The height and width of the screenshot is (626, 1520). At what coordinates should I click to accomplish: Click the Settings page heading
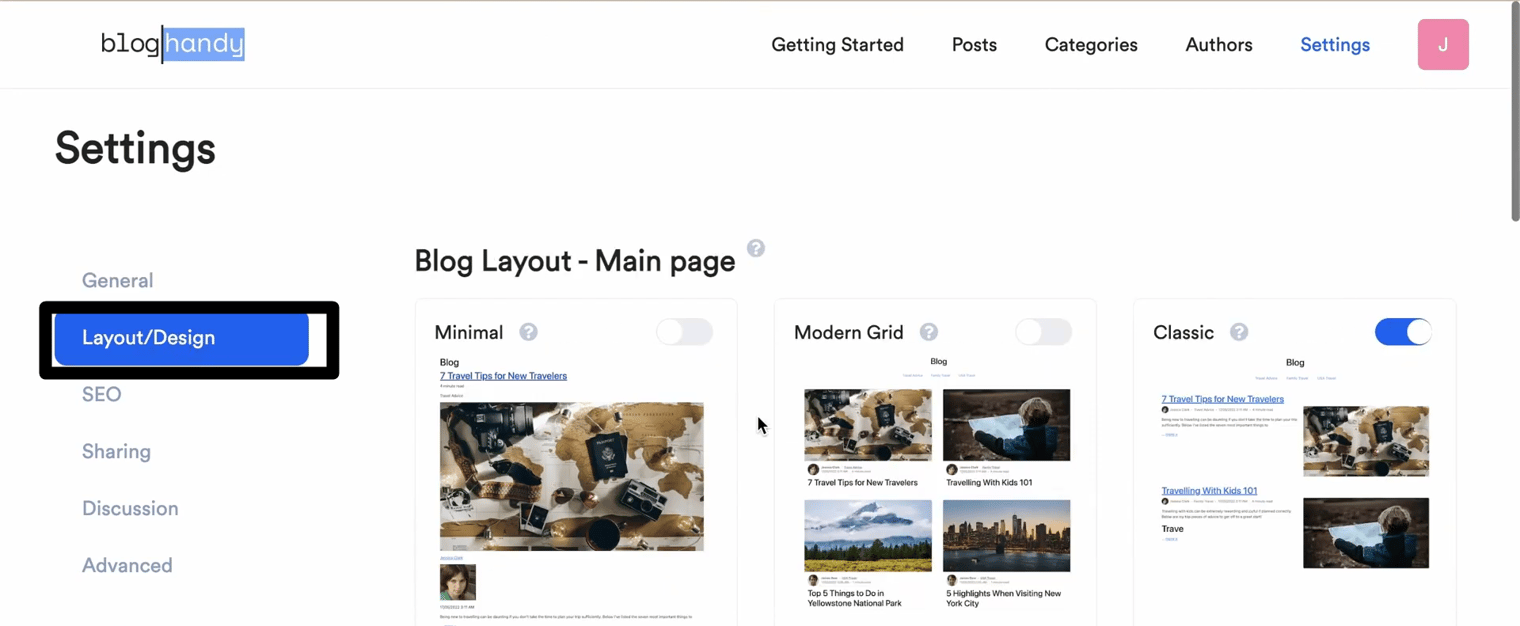[x=135, y=149]
